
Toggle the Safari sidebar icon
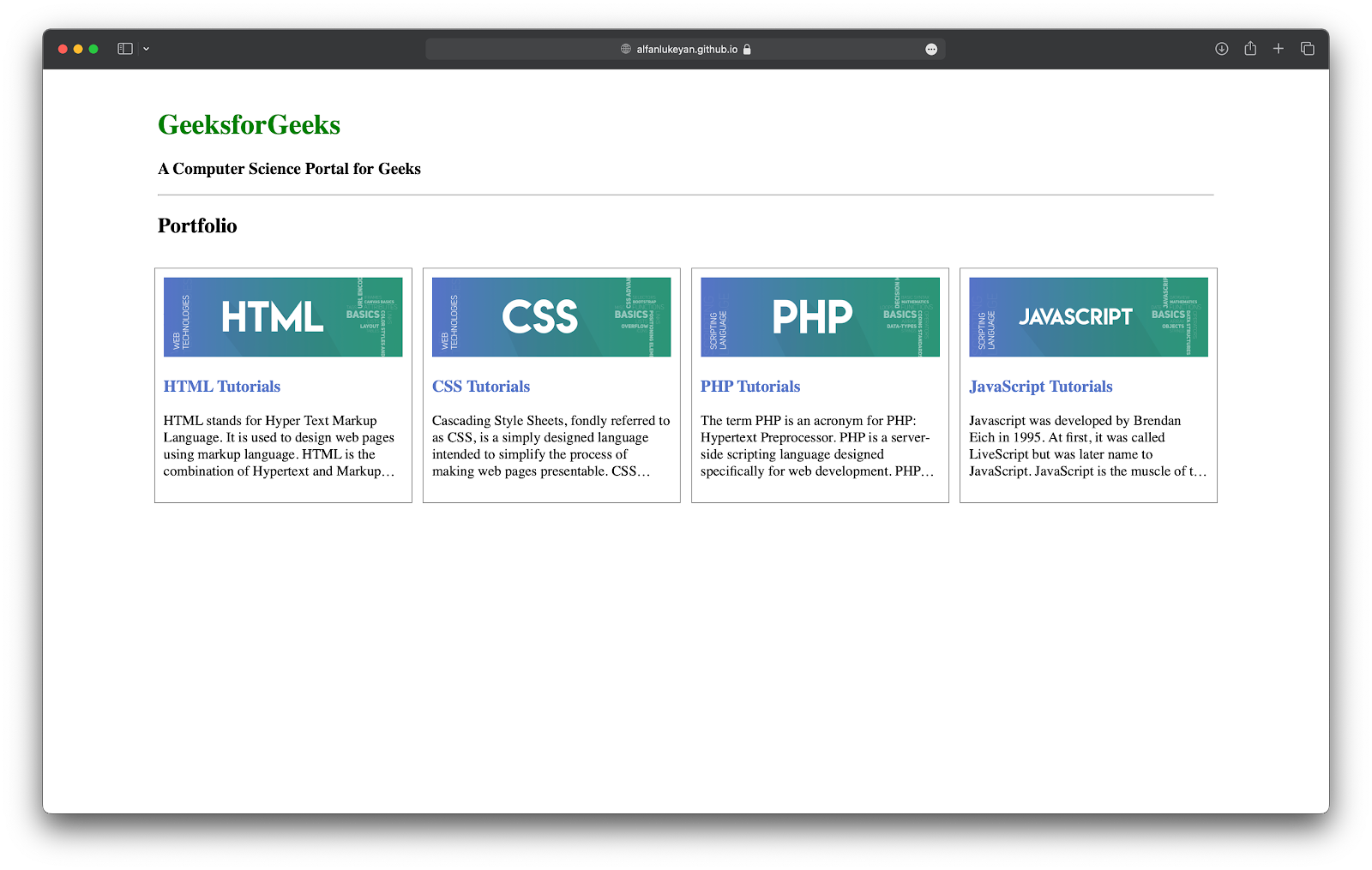125,49
